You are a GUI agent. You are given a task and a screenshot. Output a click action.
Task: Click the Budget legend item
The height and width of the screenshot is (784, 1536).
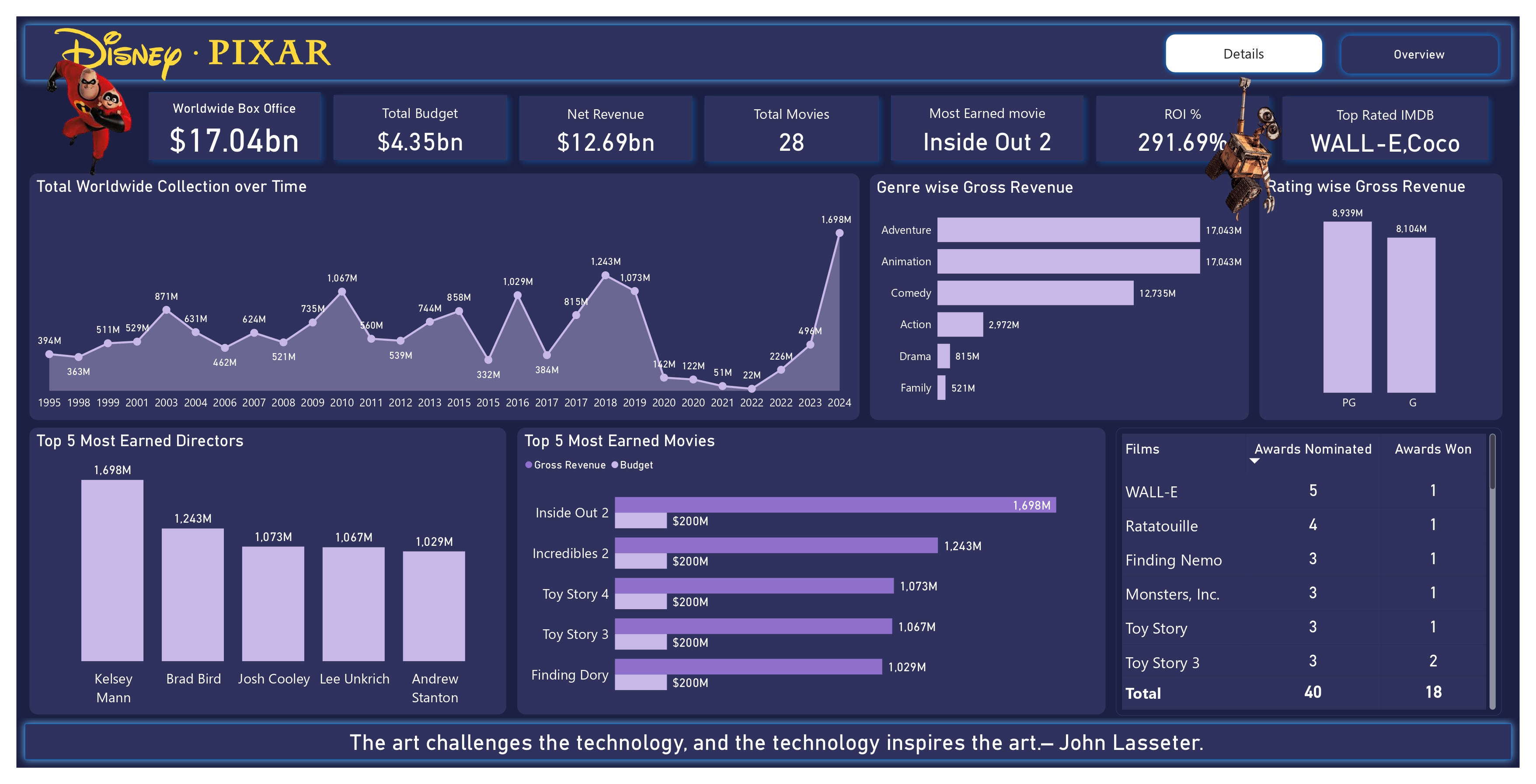[x=632, y=465]
